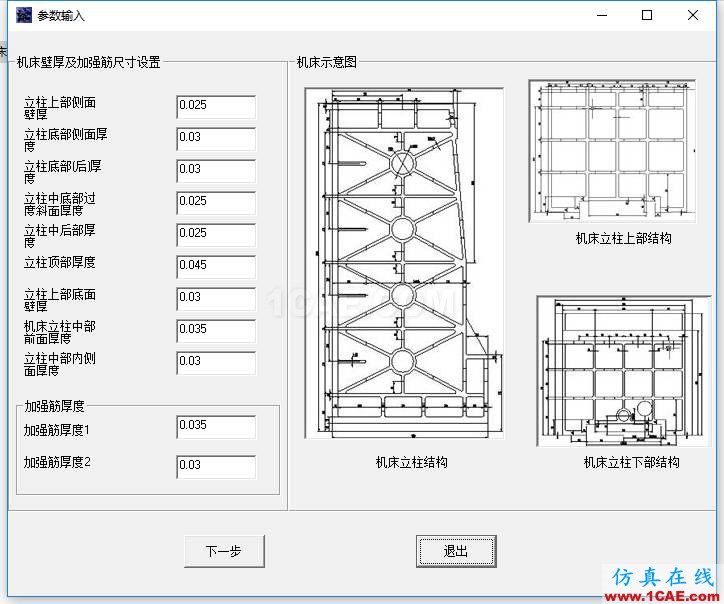Close the 参数输入 window
The width and height of the screenshot is (724, 604).
tap(693, 15)
